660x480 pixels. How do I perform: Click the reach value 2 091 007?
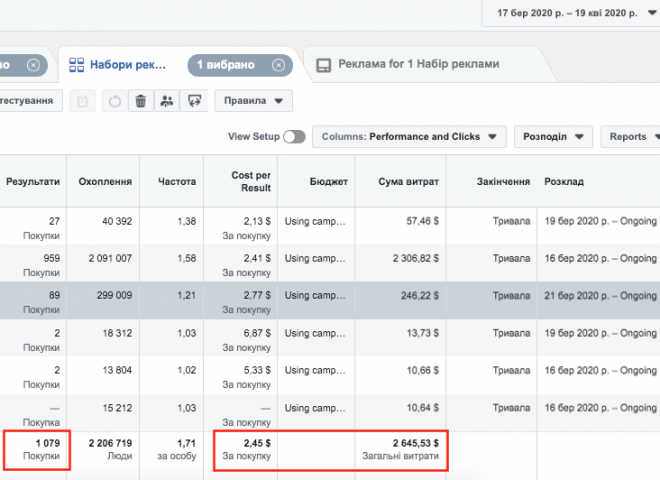pyautogui.click(x=110, y=258)
